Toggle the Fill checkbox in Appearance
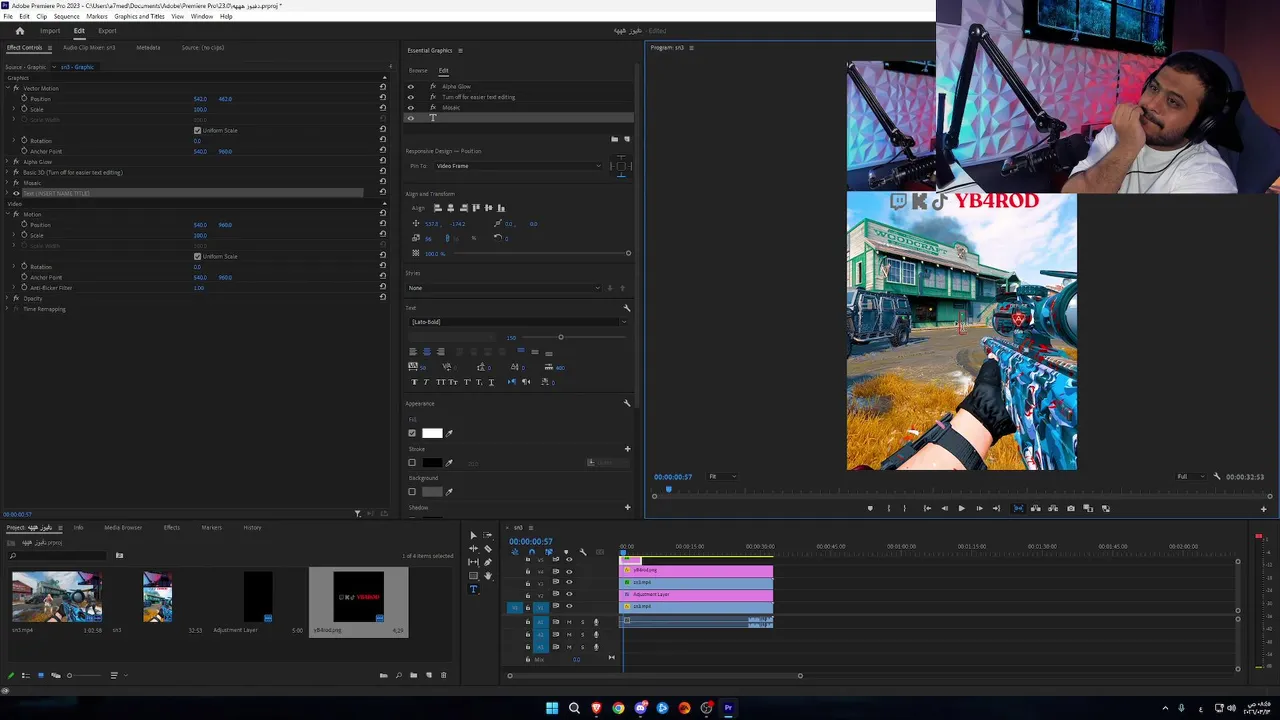 412,433
